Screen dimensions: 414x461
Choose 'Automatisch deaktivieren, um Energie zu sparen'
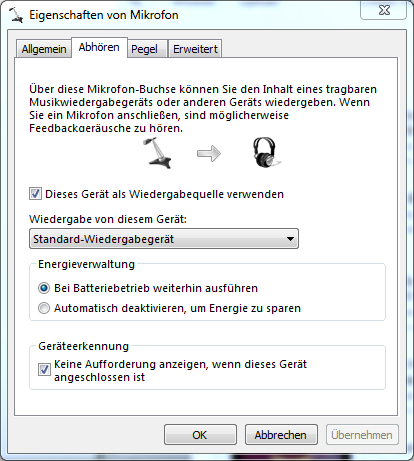44,308
